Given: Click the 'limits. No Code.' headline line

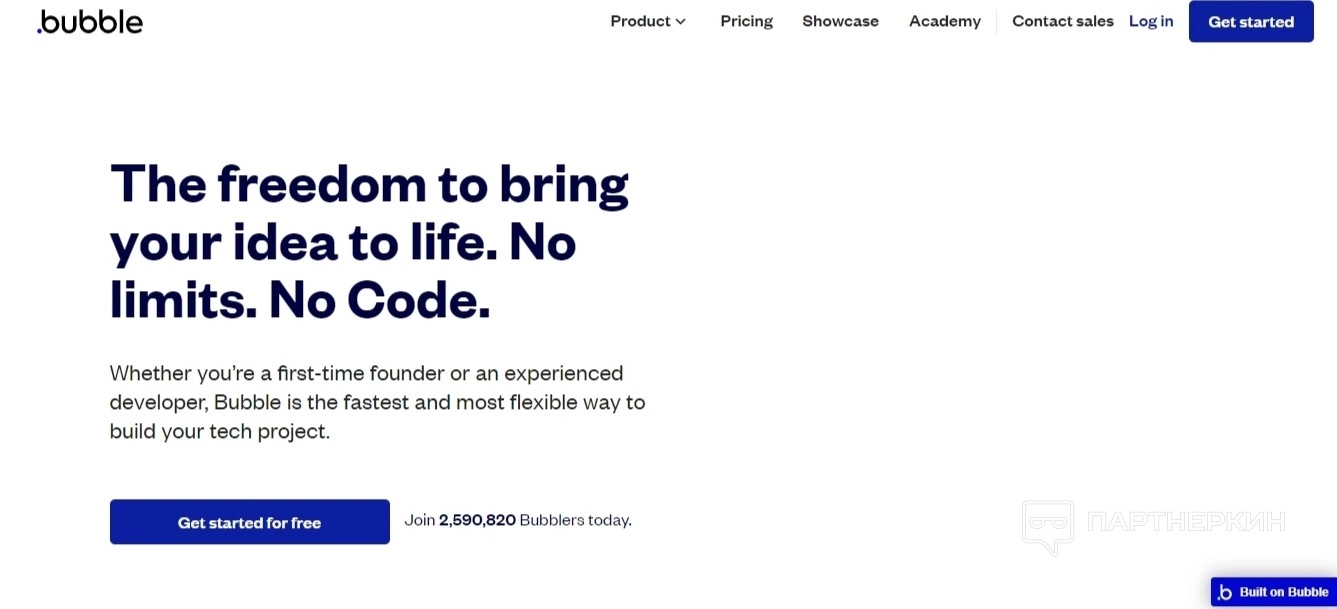Looking at the screenshot, I should (x=300, y=299).
